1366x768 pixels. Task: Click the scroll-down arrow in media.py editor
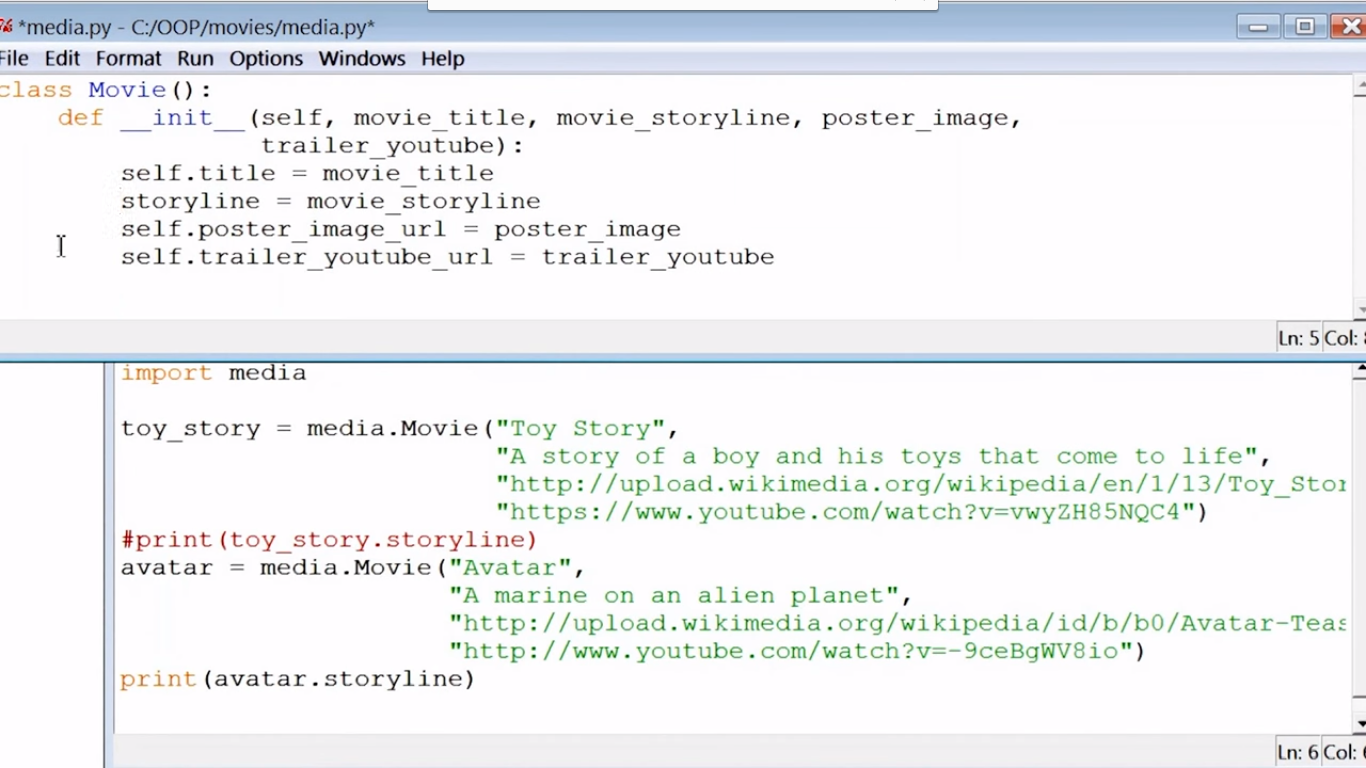pyautogui.click(x=1359, y=310)
